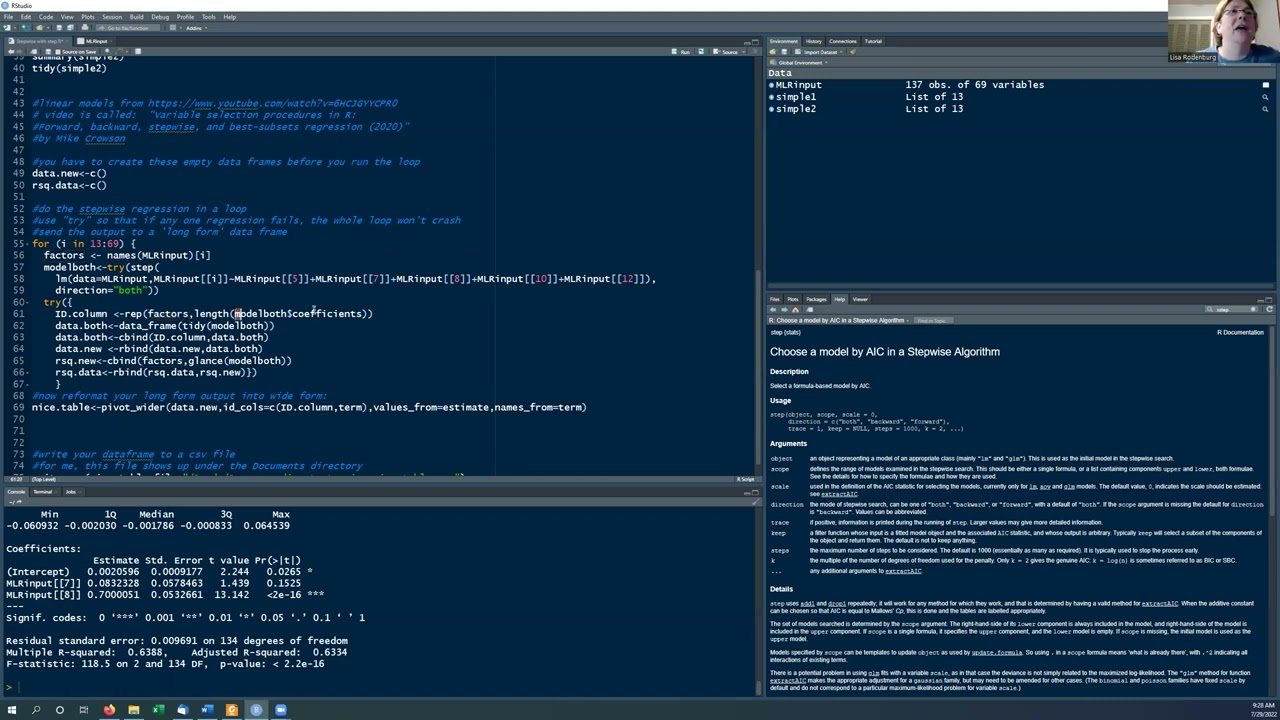Click the Help home icon

point(795,310)
